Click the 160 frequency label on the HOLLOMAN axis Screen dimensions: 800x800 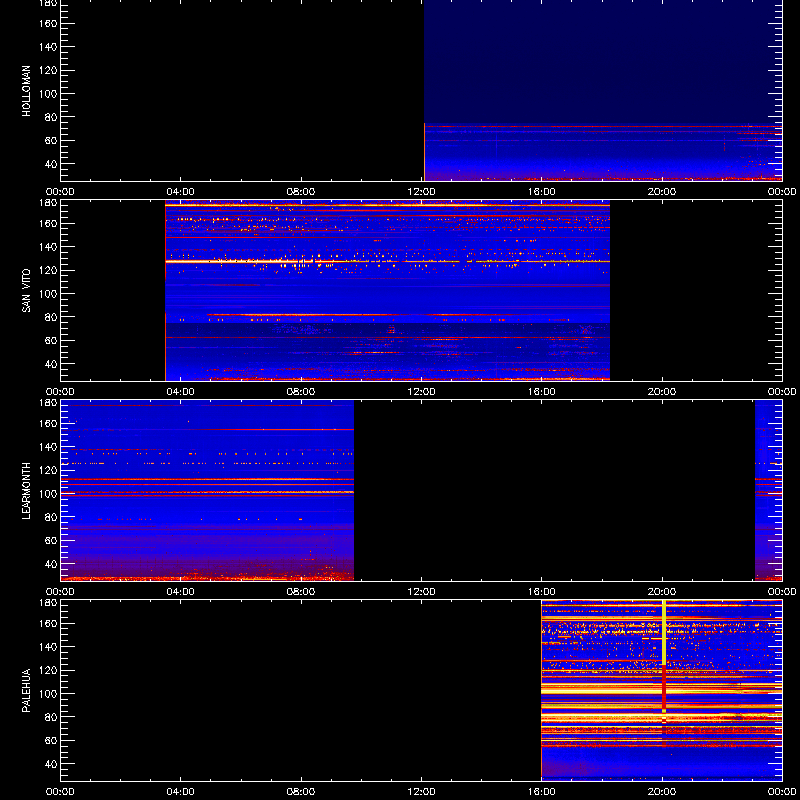[x=48, y=23]
